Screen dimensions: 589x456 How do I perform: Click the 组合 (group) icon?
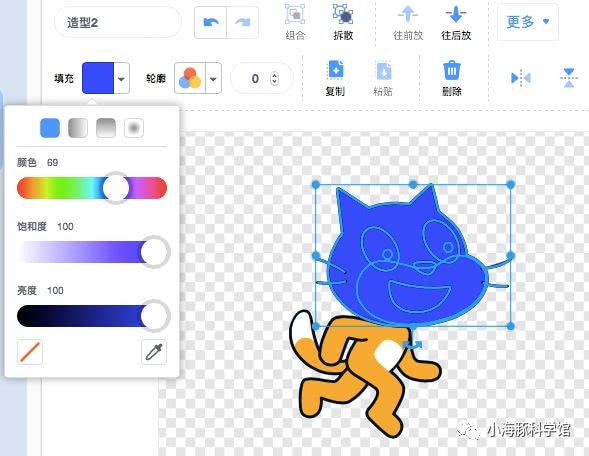(295, 14)
